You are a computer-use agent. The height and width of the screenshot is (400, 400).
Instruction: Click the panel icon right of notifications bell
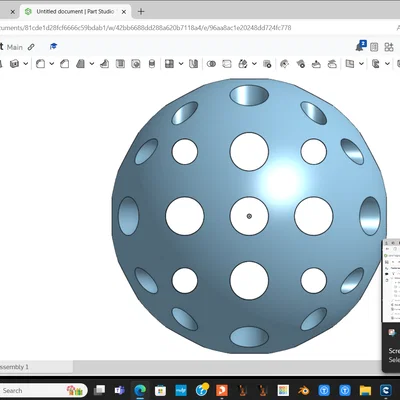click(x=374, y=47)
